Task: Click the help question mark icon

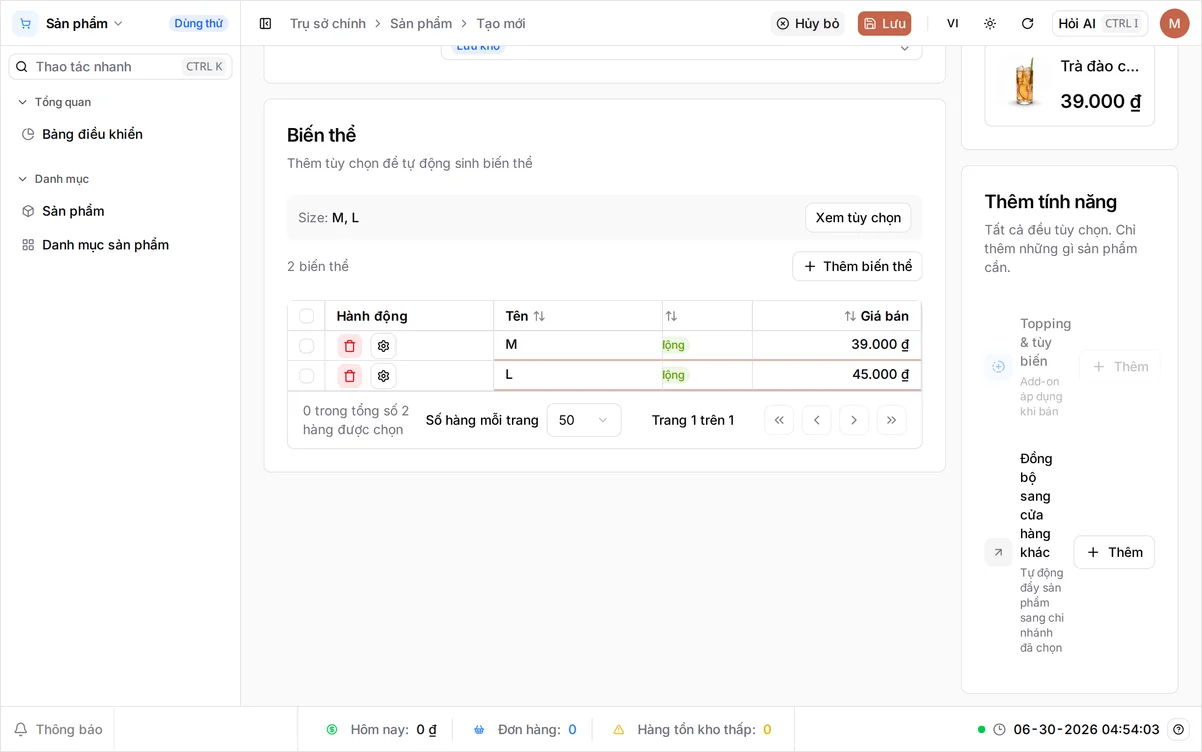Action: click(x=1179, y=730)
